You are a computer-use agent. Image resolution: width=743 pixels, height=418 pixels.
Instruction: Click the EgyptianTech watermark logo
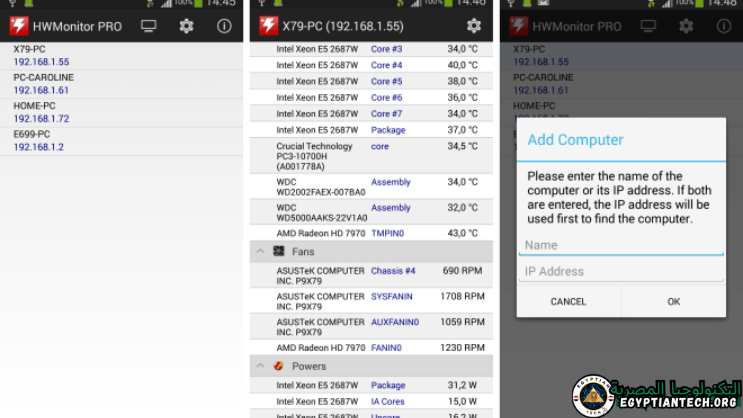(593, 396)
